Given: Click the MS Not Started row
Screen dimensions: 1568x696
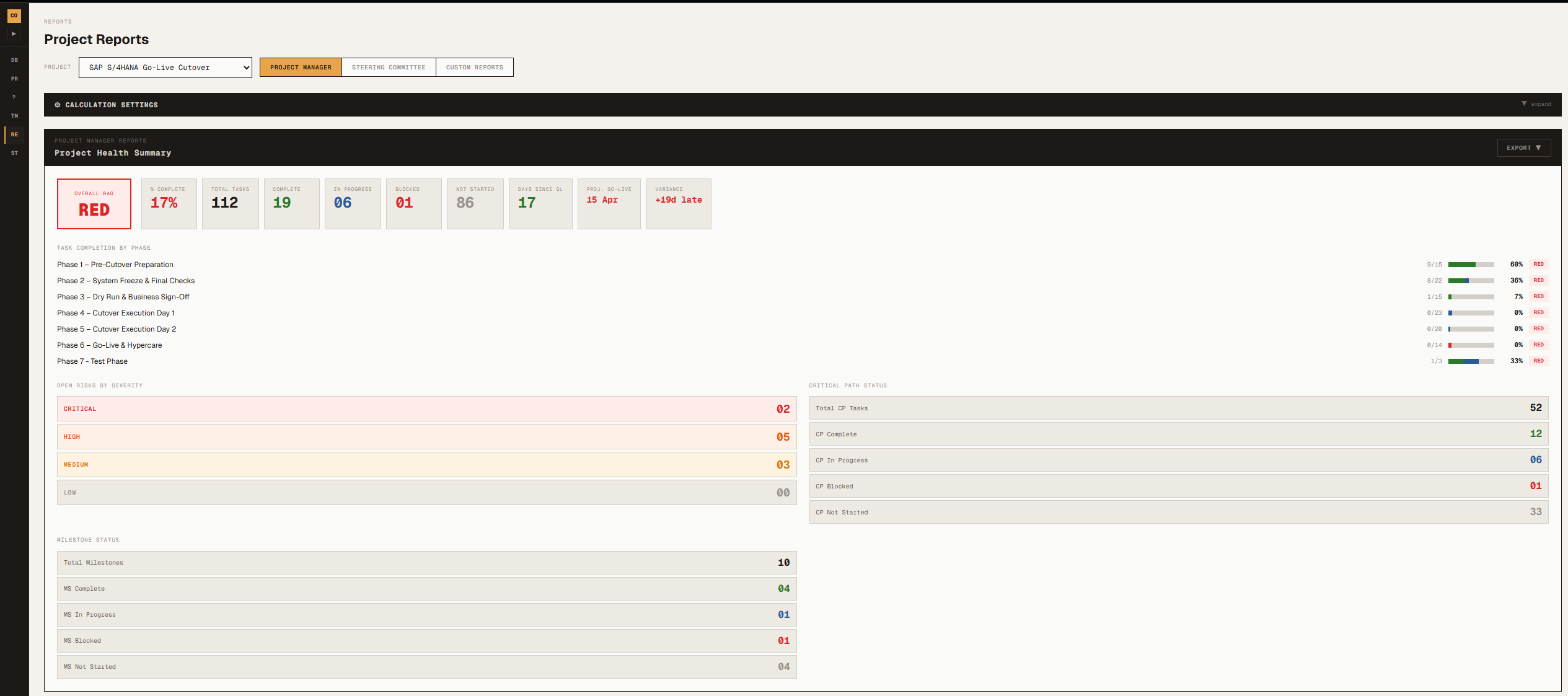Looking at the screenshot, I should [x=426, y=667].
